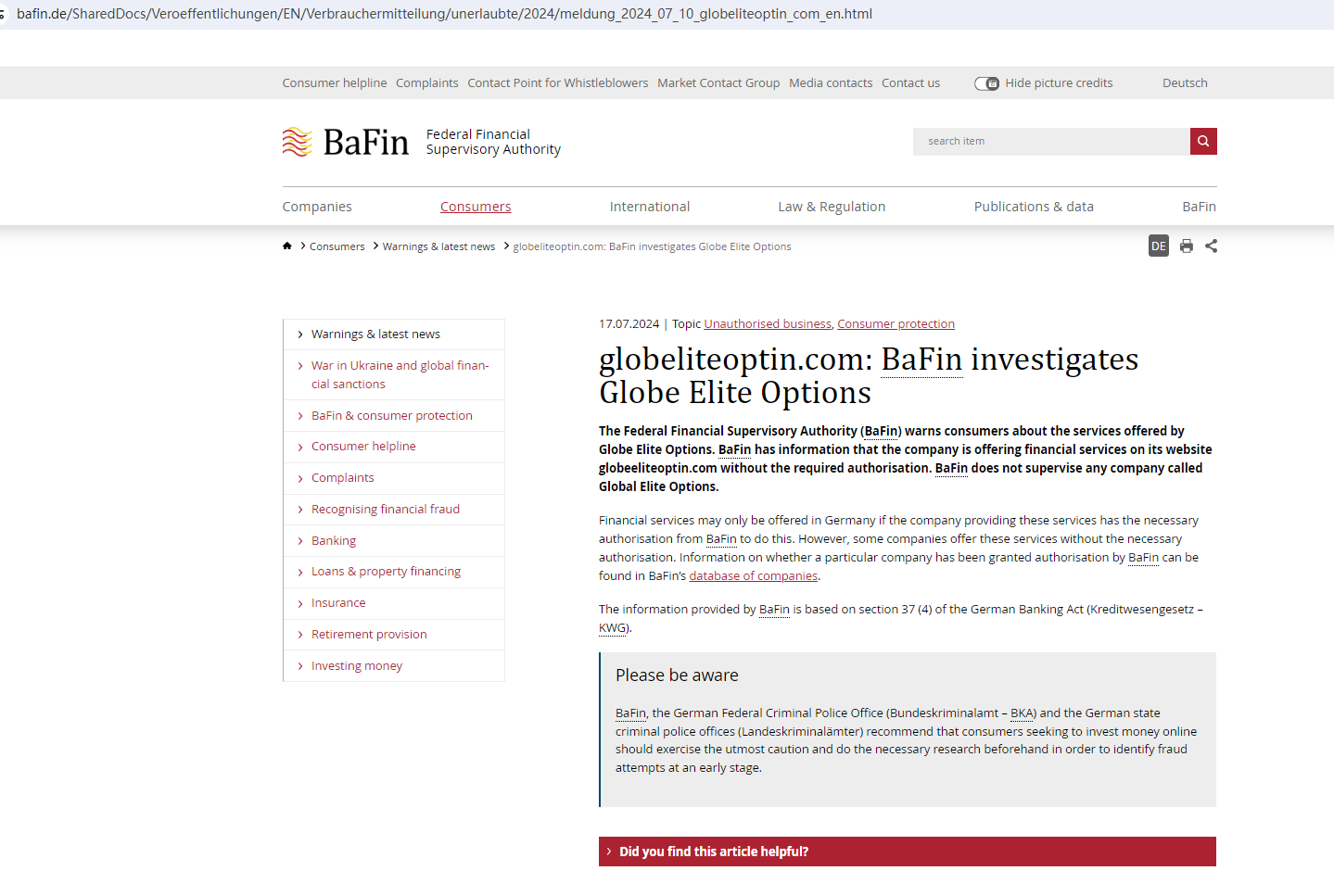The width and height of the screenshot is (1334, 896).
Task: Go to Warnings & latest news breadcrumb
Action: [x=439, y=246]
